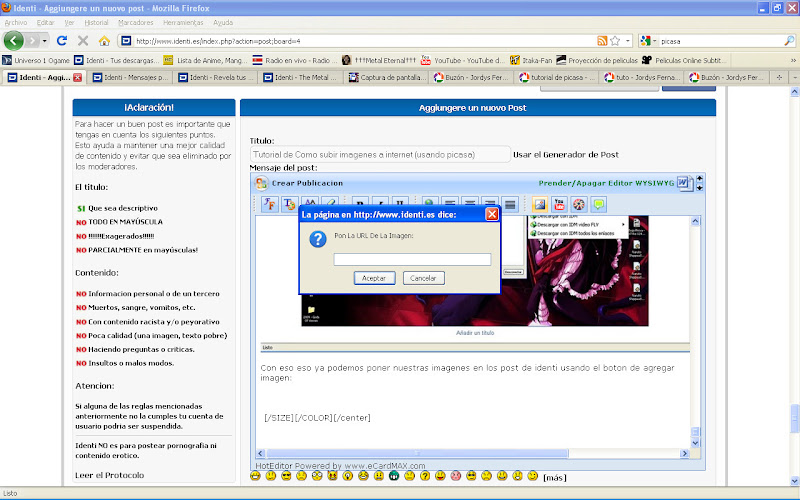
Task: Click the Cancelar button in the dialog
Action: click(x=423, y=278)
